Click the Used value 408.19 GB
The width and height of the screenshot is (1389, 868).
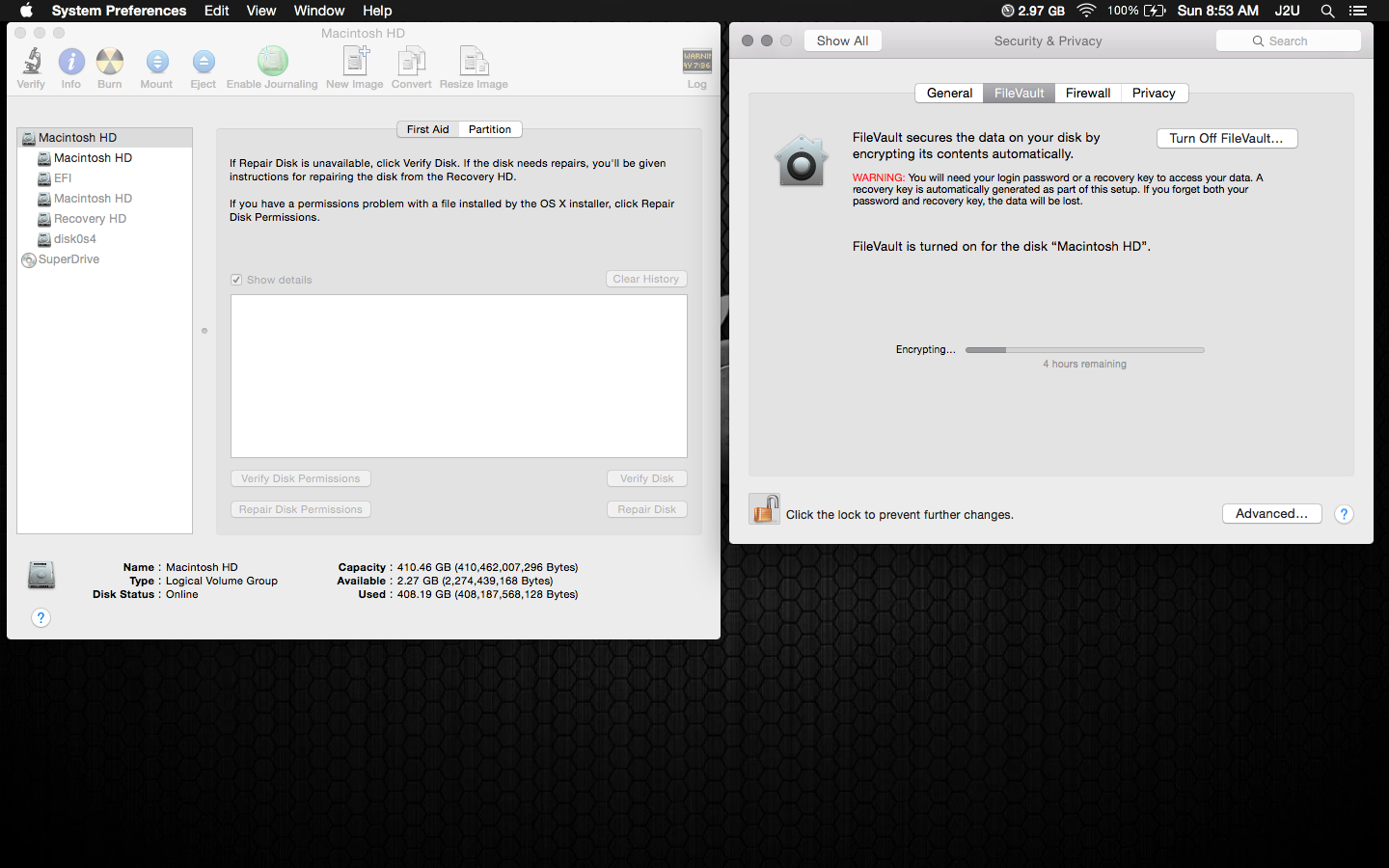coord(488,595)
